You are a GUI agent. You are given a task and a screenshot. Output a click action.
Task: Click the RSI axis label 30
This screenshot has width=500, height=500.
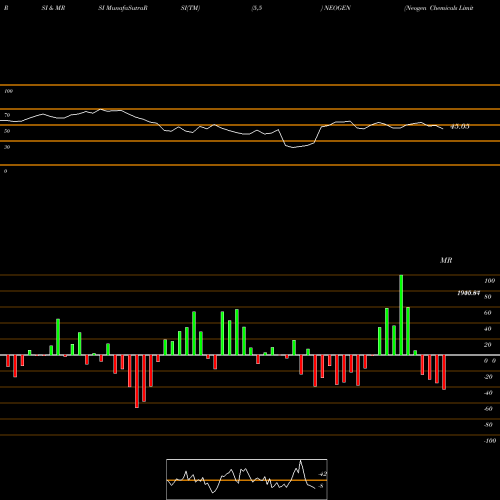[x=7, y=147]
